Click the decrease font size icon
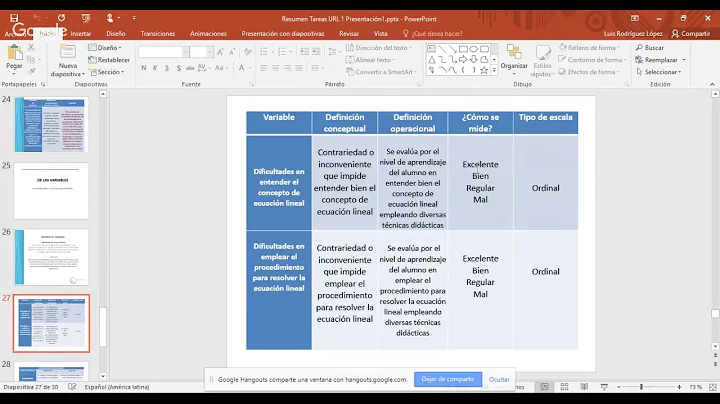The width and height of the screenshot is (720, 404). point(232,52)
